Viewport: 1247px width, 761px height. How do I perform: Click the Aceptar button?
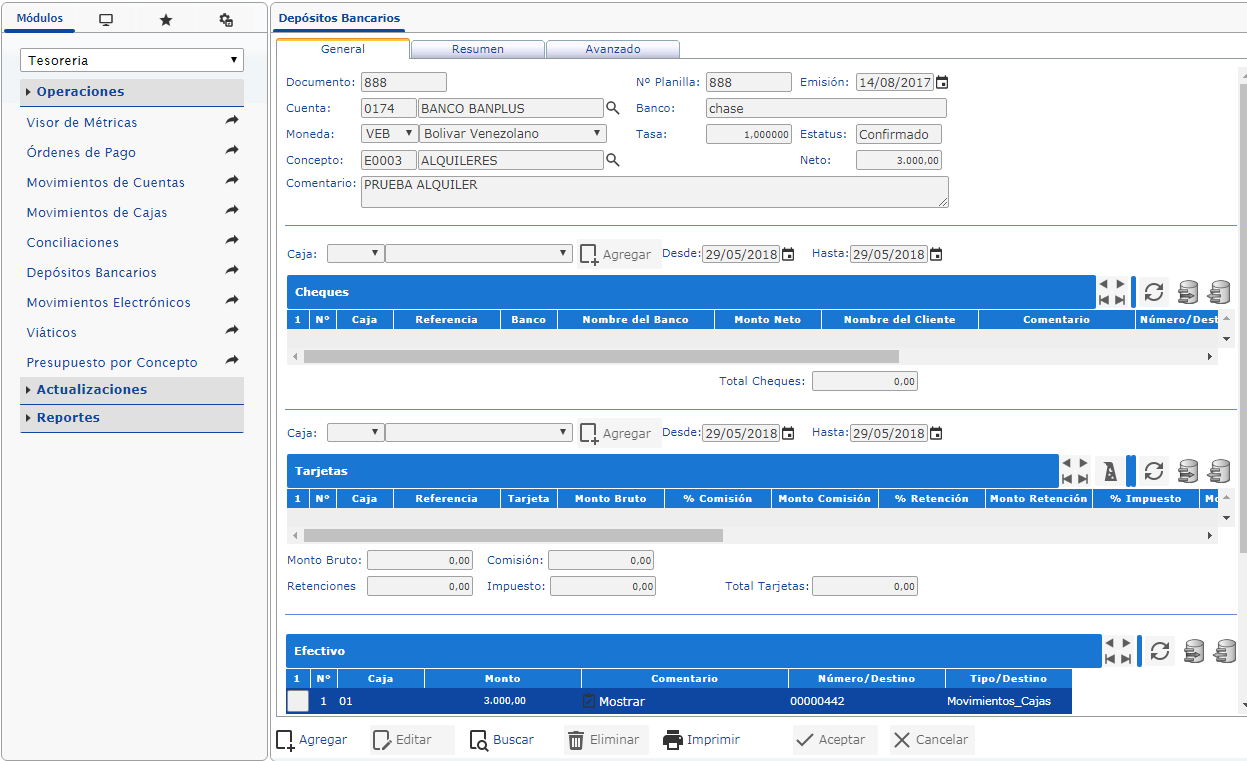[835, 740]
